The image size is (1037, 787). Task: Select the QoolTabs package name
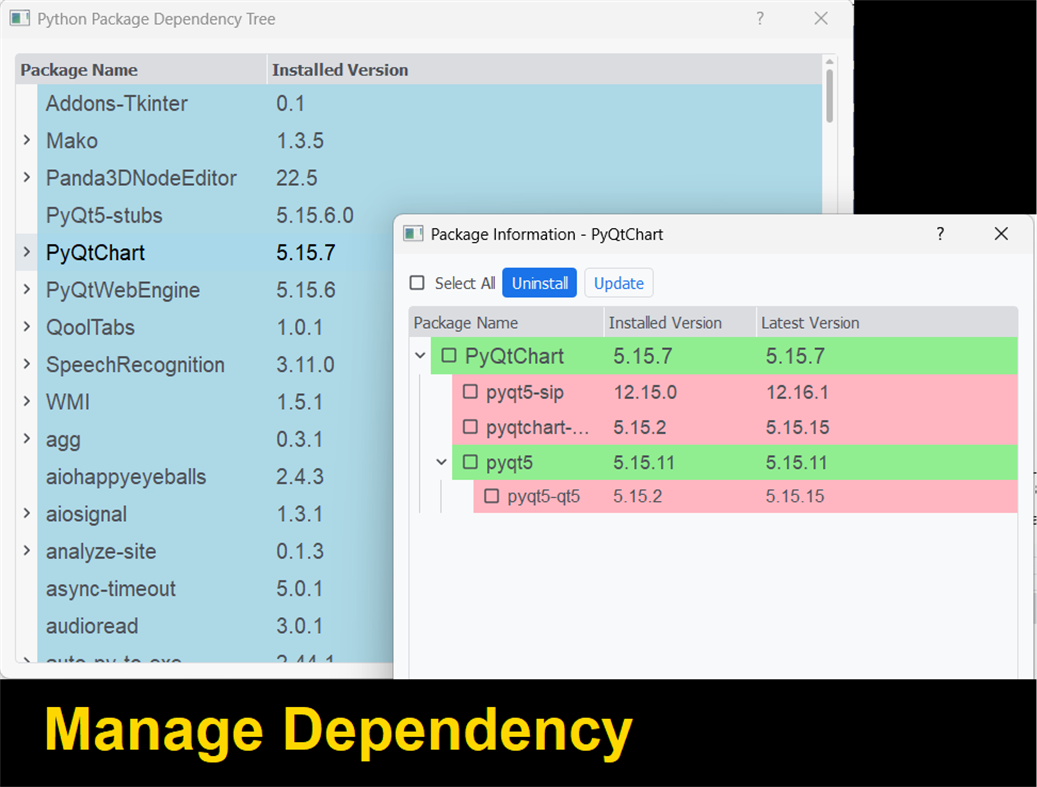click(90, 327)
